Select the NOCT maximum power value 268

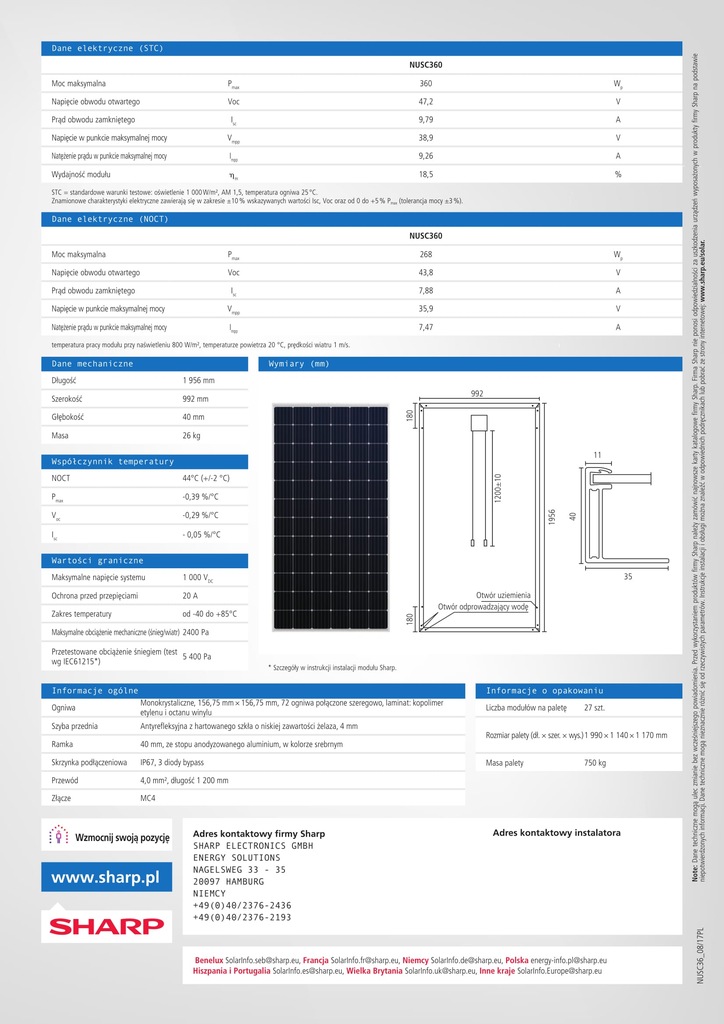pyautogui.click(x=426, y=255)
